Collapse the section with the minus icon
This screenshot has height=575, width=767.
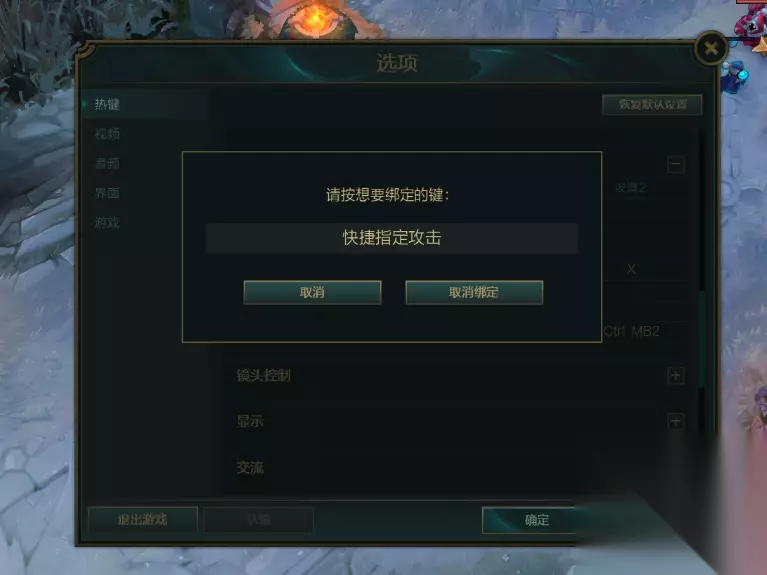point(676,164)
